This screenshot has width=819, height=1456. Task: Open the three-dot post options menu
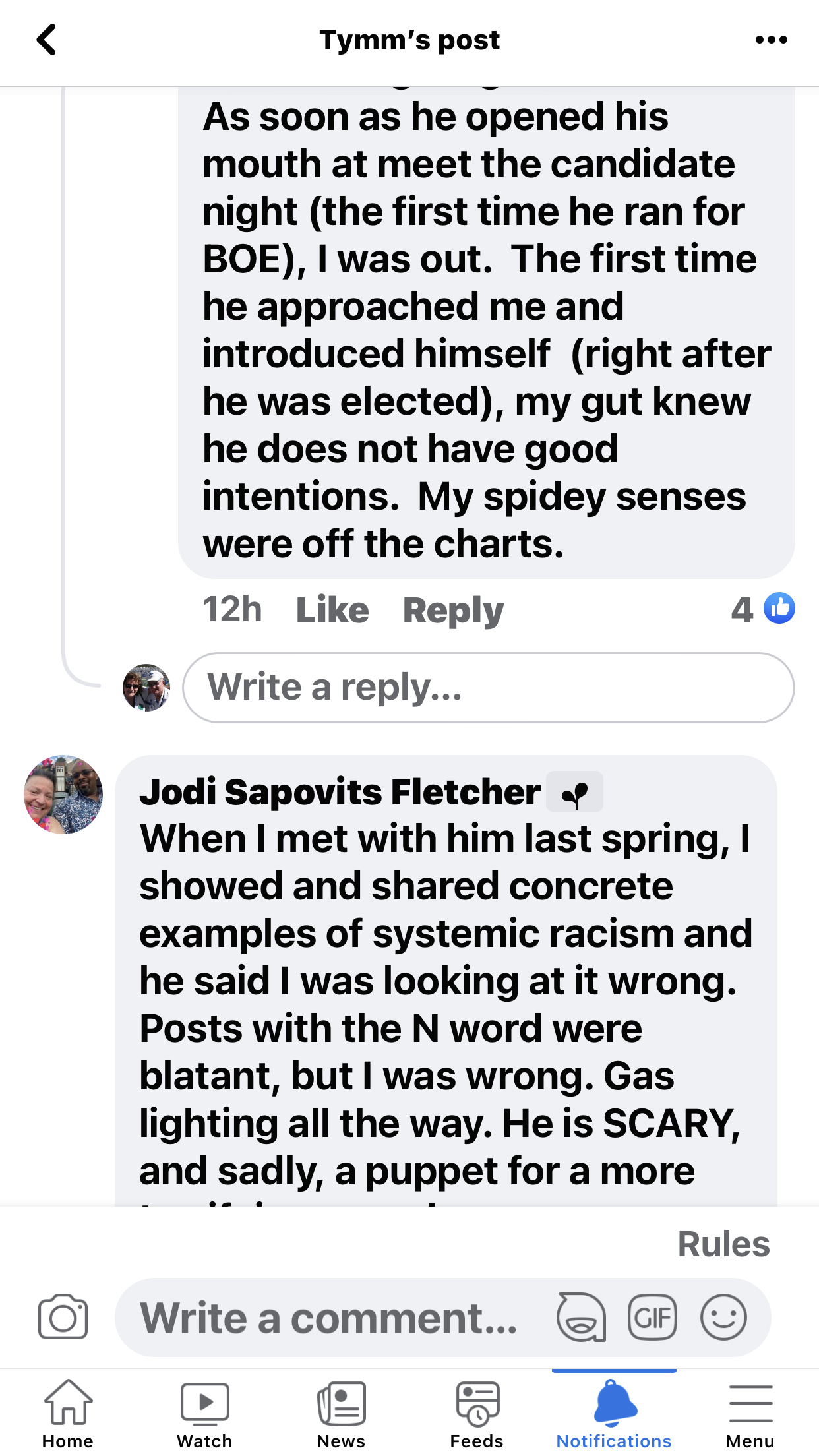tap(771, 40)
